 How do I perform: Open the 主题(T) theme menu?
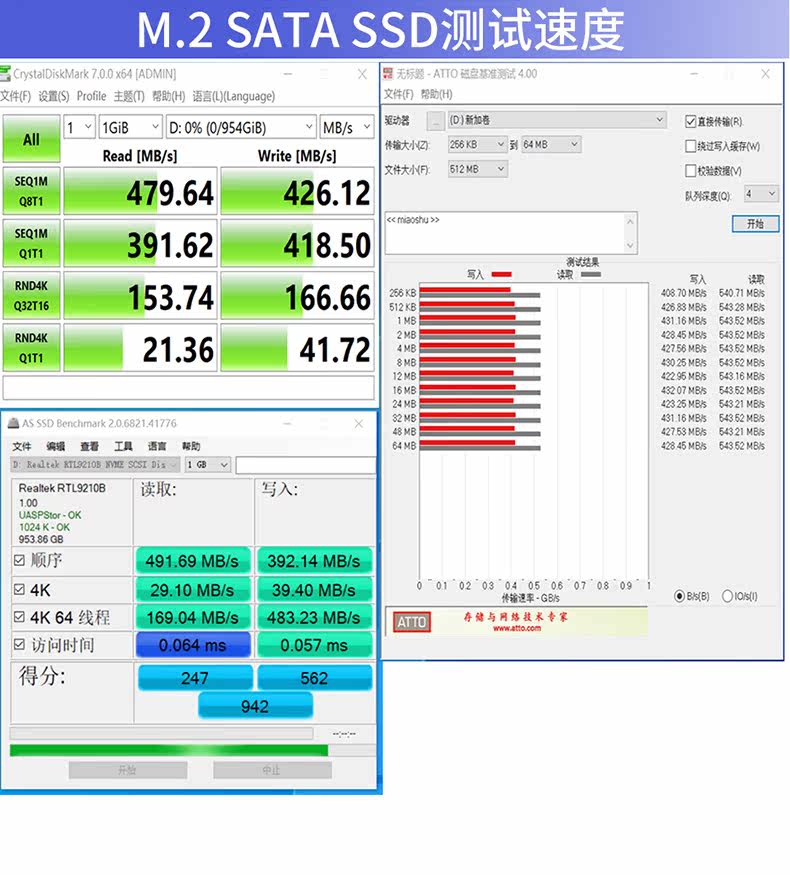click(129, 96)
